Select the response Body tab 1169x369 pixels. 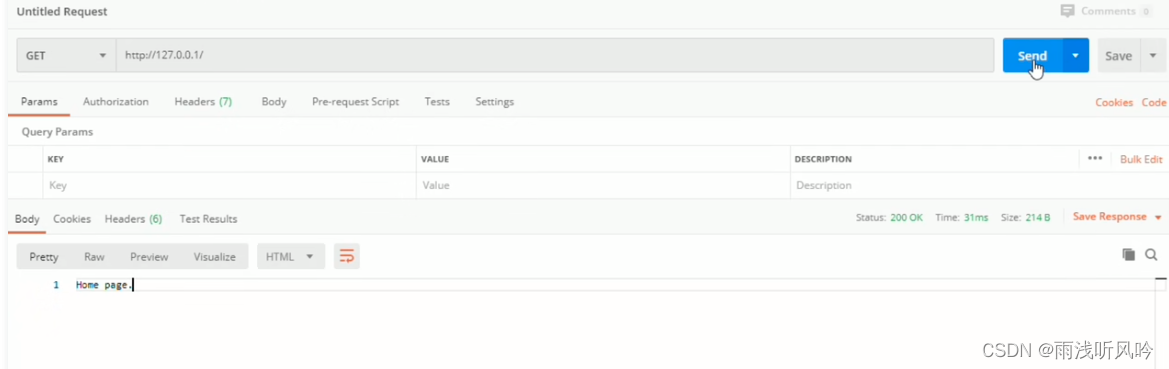pyautogui.click(x=27, y=219)
